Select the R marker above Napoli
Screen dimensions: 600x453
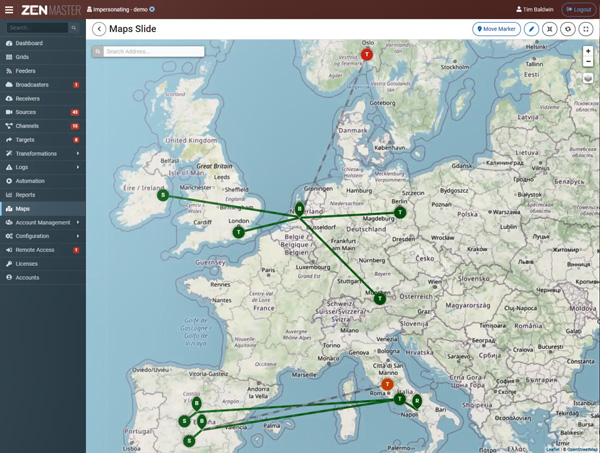[417, 402]
